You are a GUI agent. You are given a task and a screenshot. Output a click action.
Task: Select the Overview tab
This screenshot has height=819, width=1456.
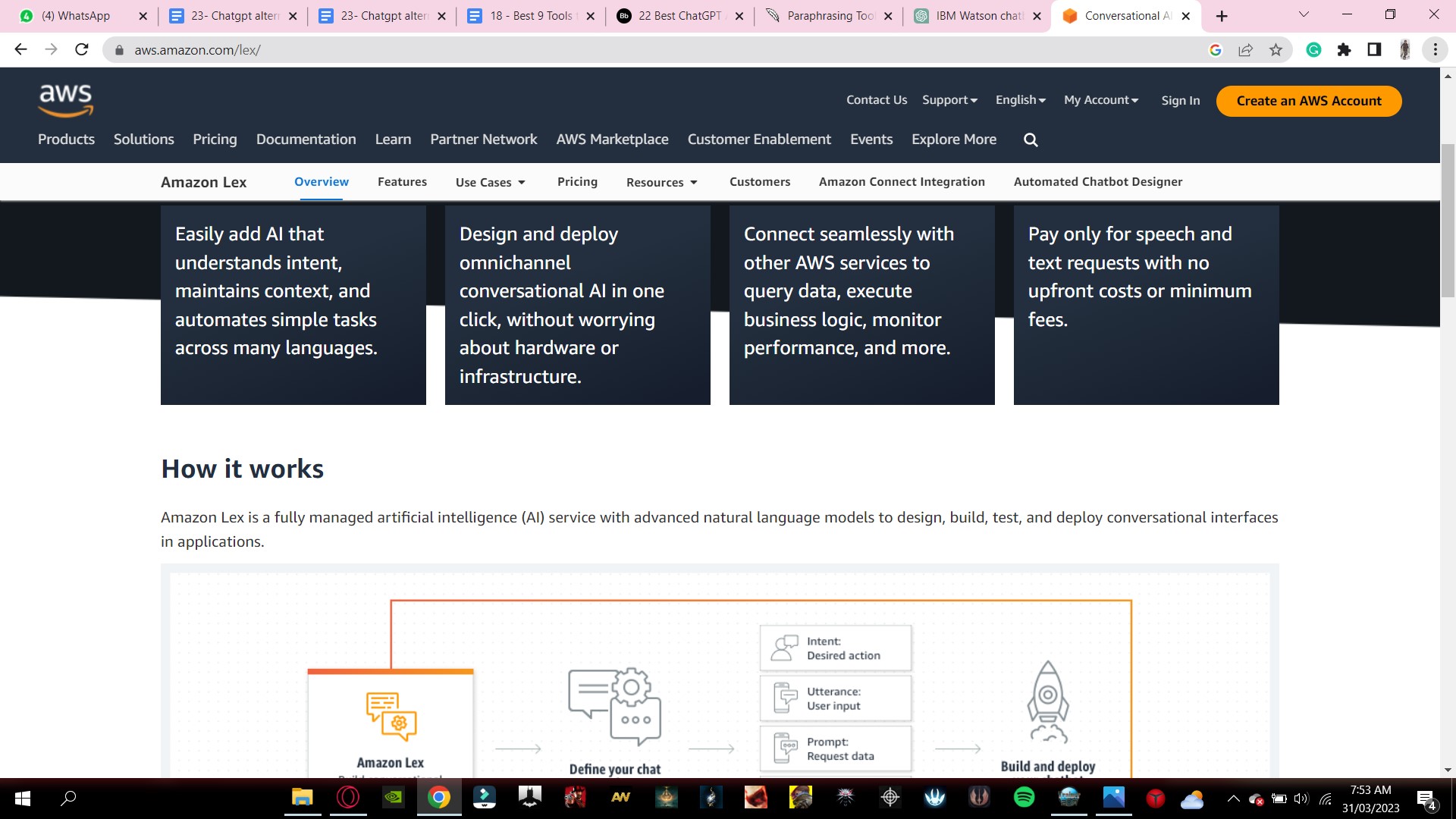click(x=321, y=181)
